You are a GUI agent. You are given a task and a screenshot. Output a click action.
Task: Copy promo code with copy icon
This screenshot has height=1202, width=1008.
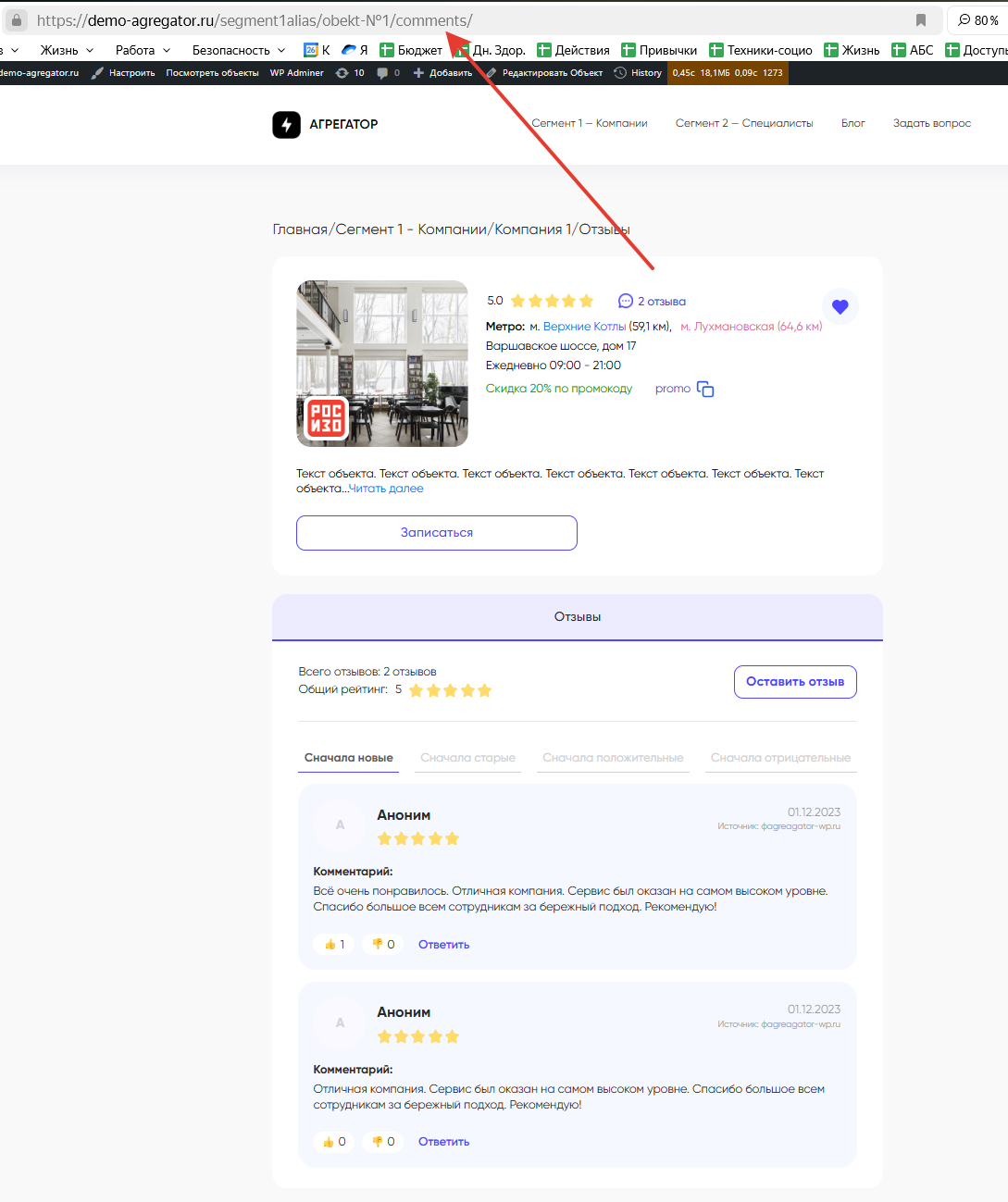tap(705, 390)
